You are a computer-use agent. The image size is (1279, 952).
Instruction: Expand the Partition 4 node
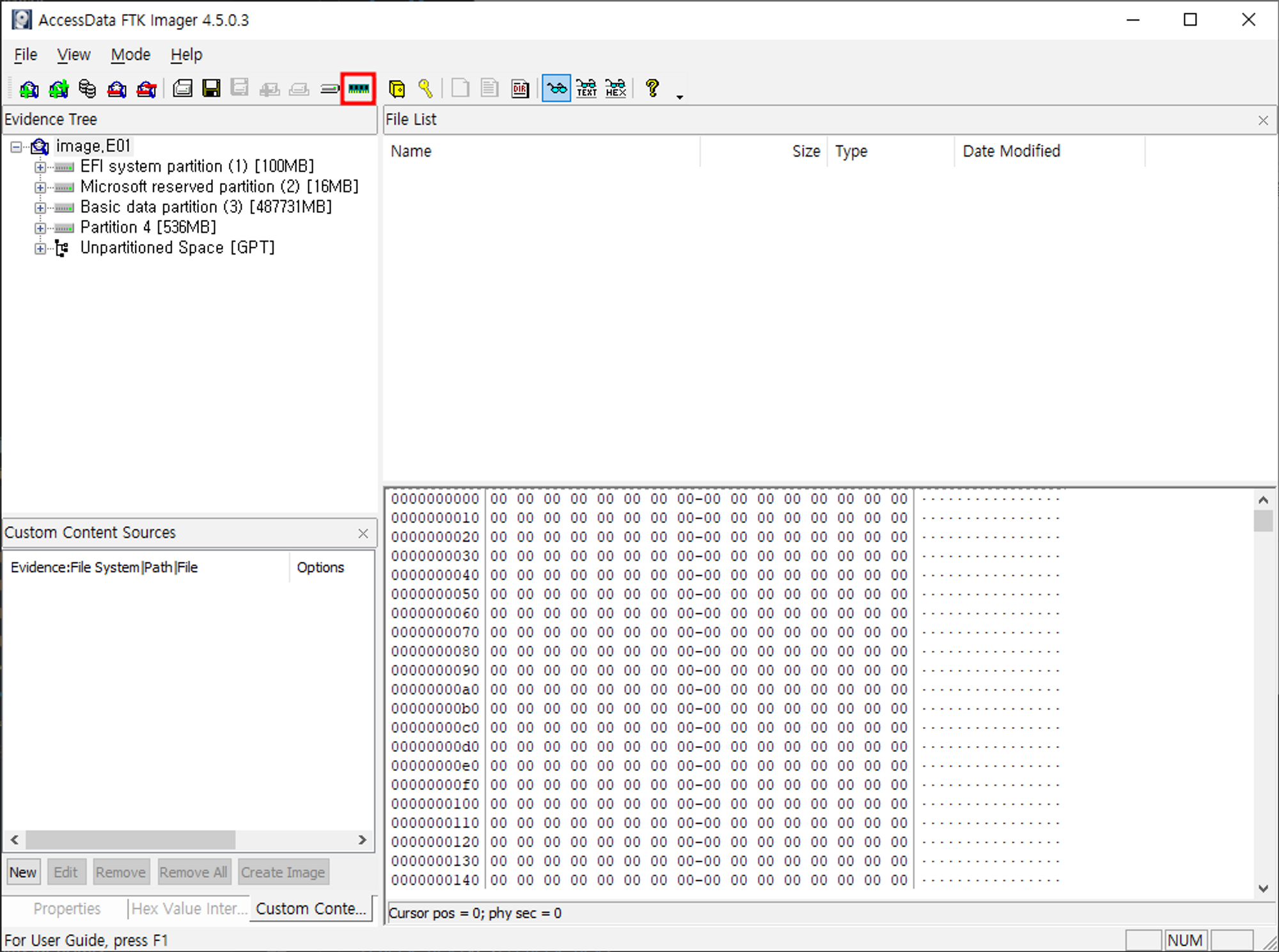click(40, 228)
